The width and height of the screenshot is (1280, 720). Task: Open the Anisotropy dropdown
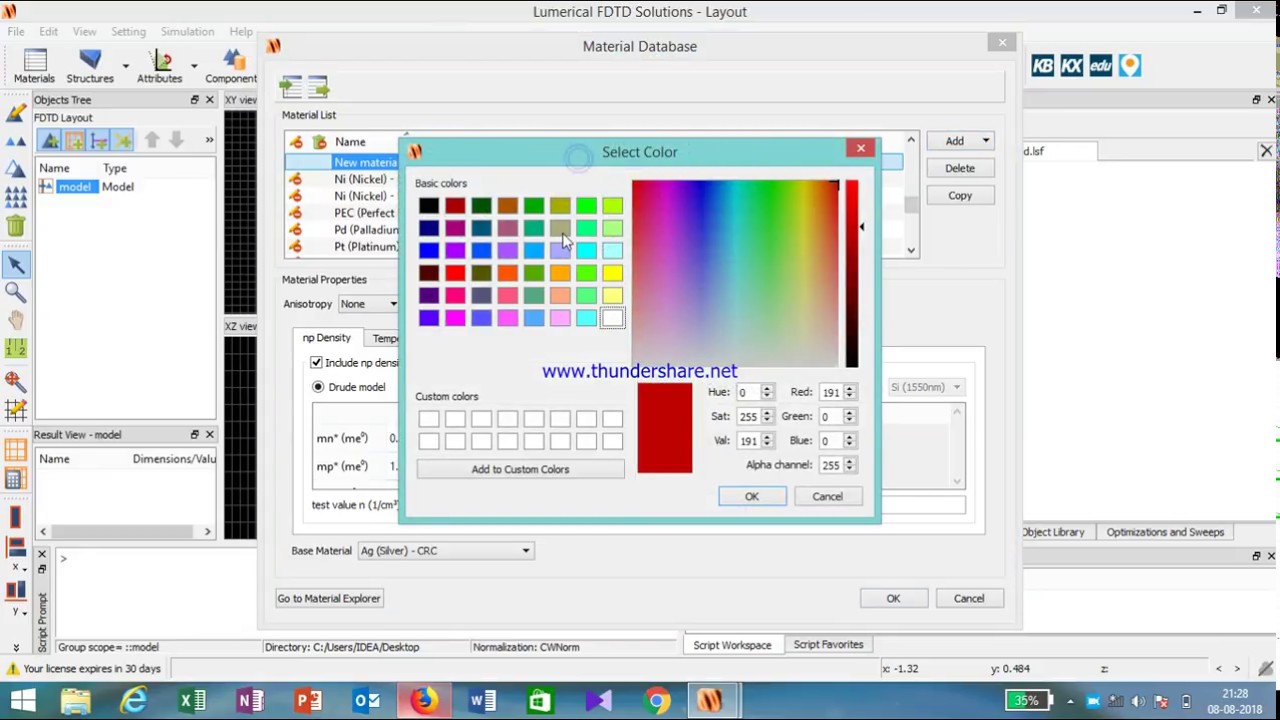point(368,304)
